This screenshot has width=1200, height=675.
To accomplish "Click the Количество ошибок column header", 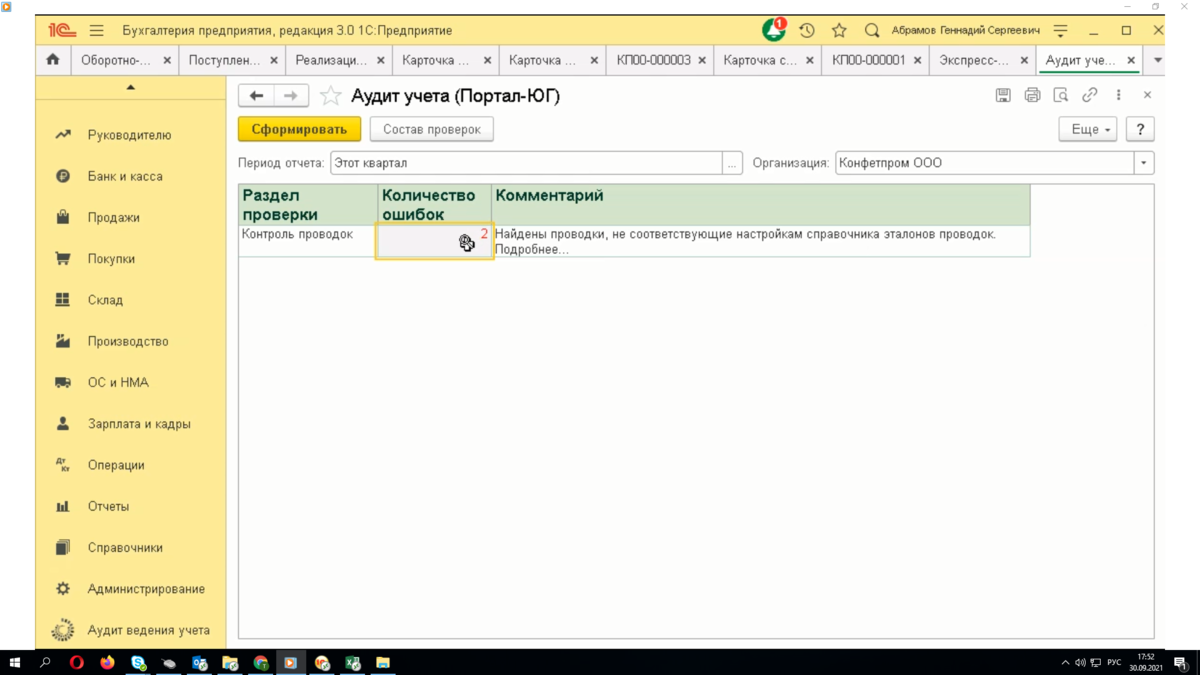I will 434,205.
